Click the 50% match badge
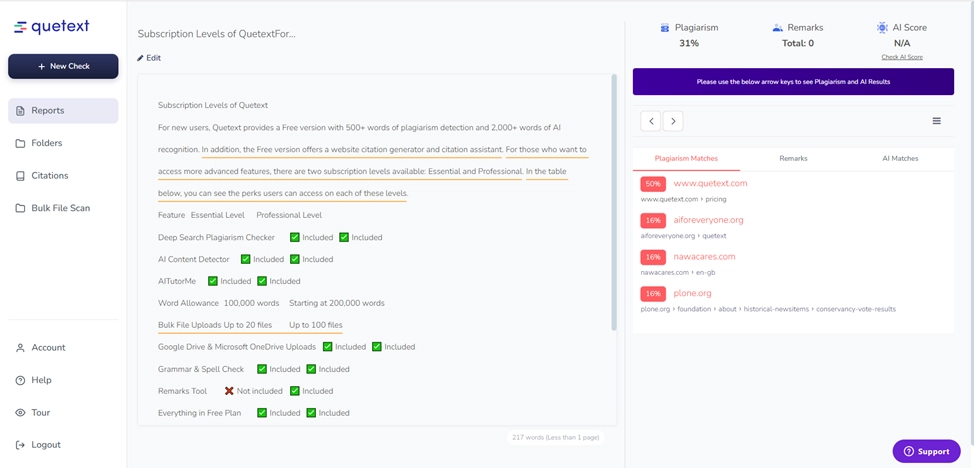This screenshot has width=974, height=468. (x=653, y=184)
